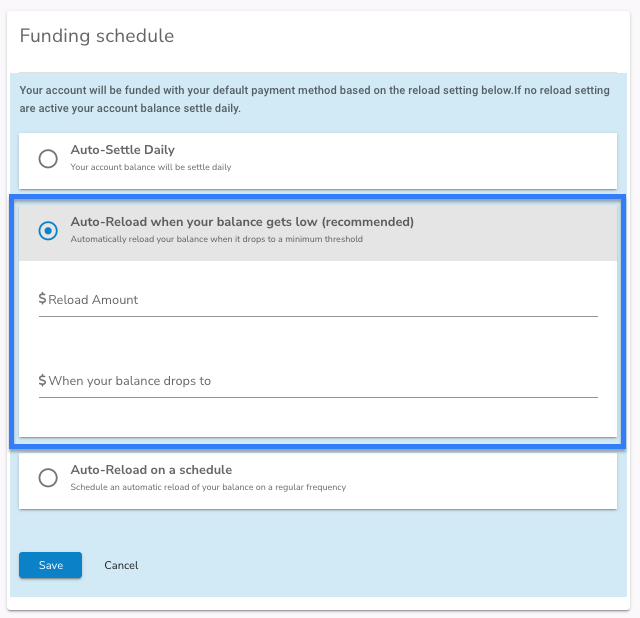The width and height of the screenshot is (640, 618).
Task: Click the Reload Amount input field
Action: [x=318, y=300]
